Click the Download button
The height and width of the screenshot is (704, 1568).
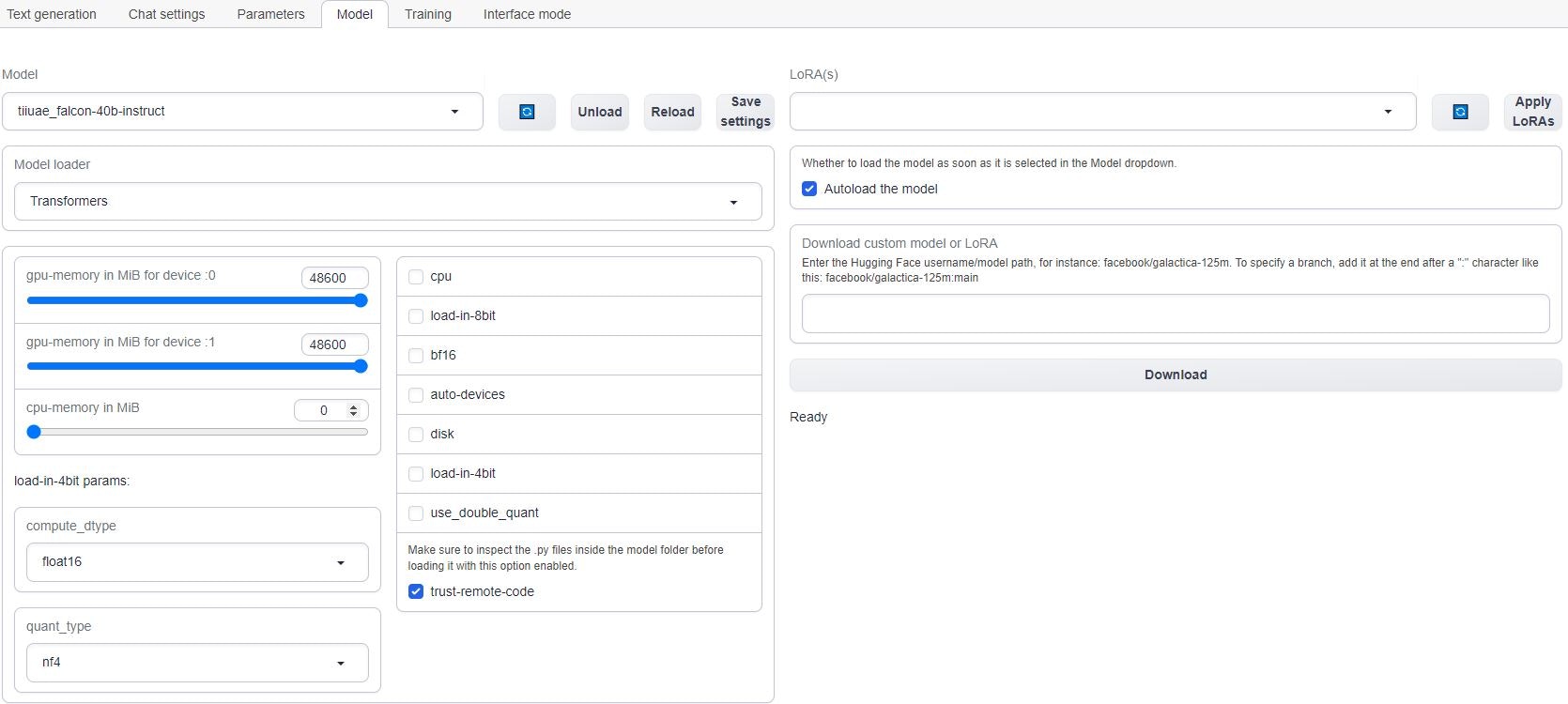point(1176,375)
